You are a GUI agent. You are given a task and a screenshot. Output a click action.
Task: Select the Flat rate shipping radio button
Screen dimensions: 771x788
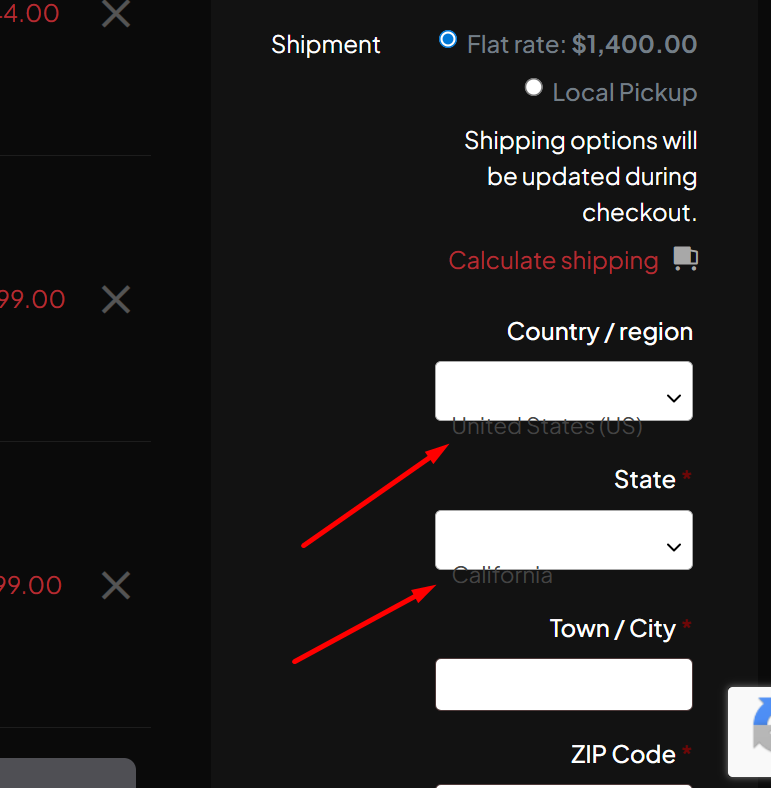[x=448, y=40]
